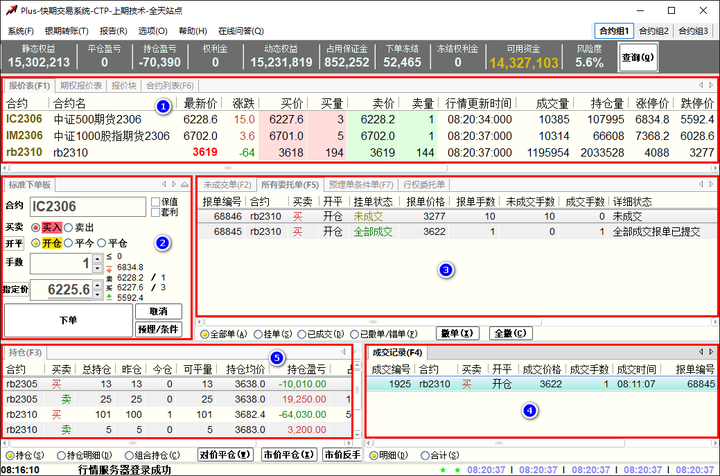Image resolution: width=720 pixels, height=476 pixels.
Task: Click right tab-scroll arrow in 标准下单板 panel
Action: 174,185
